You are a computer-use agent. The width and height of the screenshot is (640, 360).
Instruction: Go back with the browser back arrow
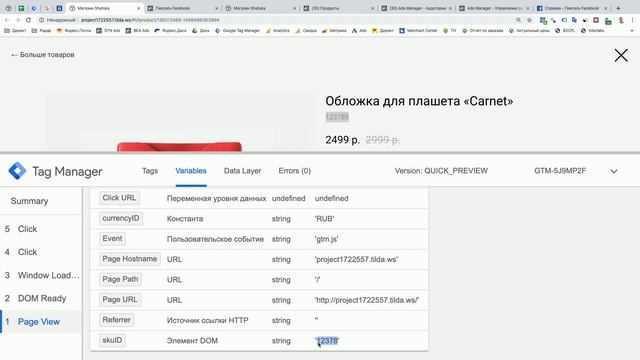(7, 20)
